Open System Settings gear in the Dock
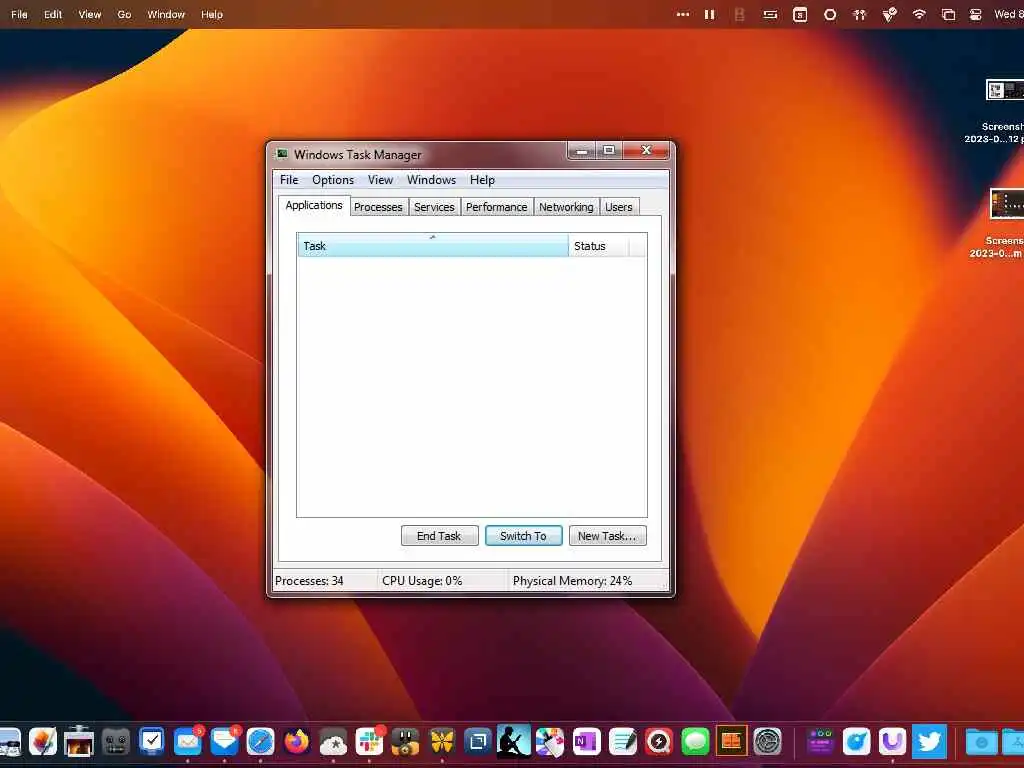1024x768 pixels. pyautogui.click(x=768, y=742)
